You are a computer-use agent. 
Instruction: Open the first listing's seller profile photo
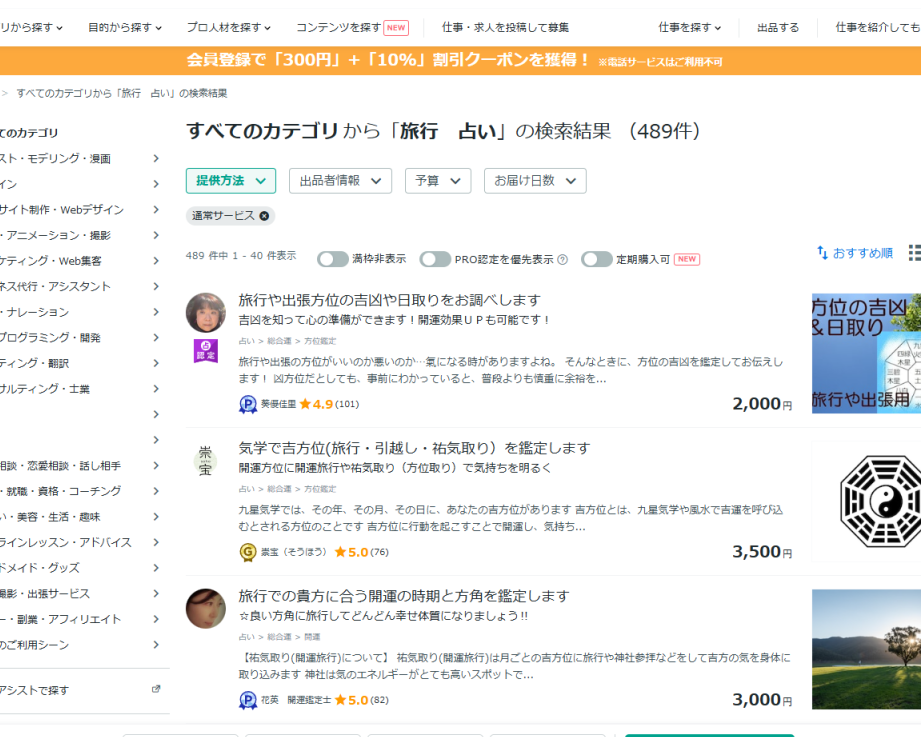tap(205, 313)
